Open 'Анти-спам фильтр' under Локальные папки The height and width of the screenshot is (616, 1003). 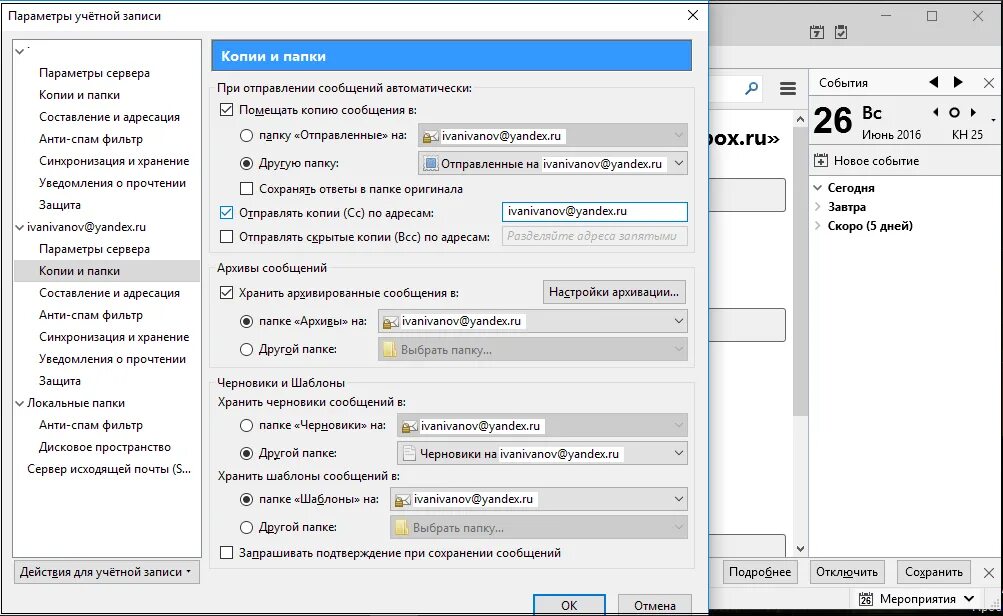pyautogui.click(x=91, y=425)
